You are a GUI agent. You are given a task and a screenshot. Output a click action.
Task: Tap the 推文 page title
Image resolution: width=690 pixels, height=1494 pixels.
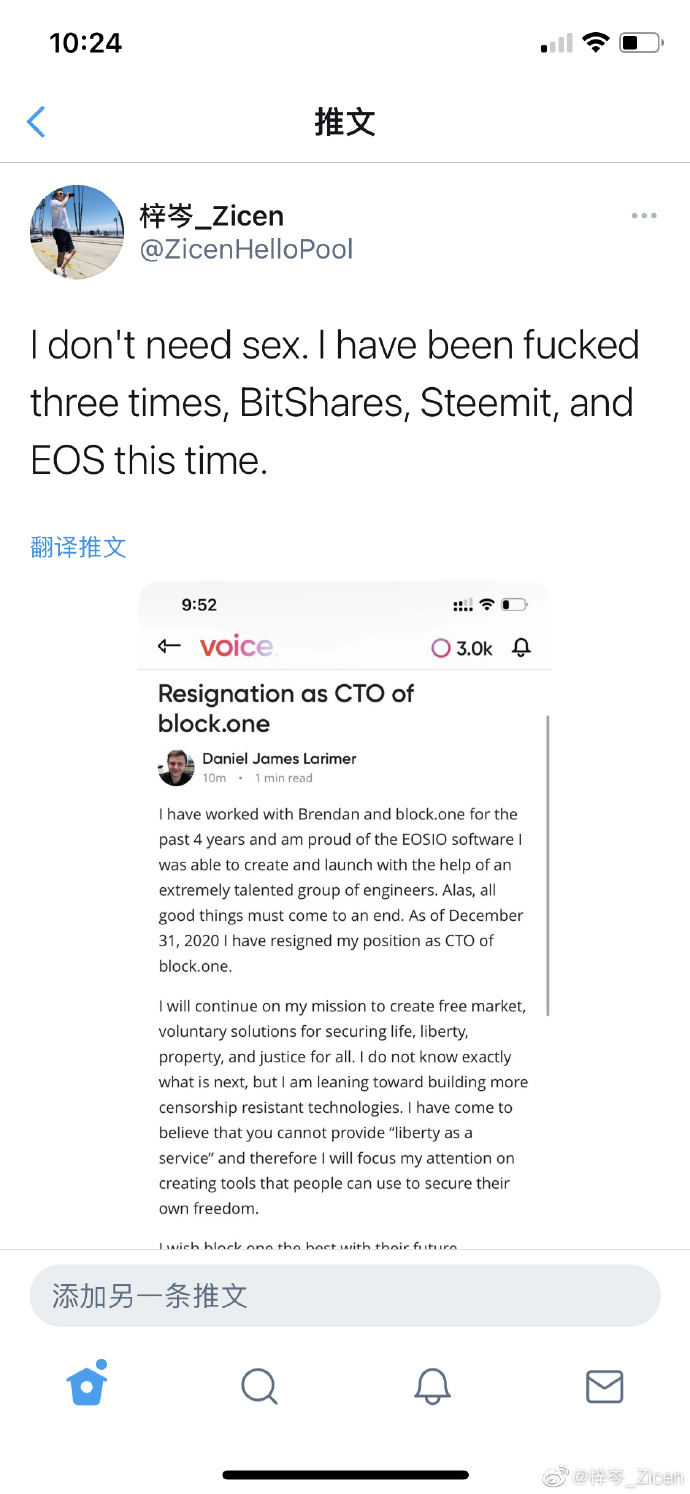point(345,122)
